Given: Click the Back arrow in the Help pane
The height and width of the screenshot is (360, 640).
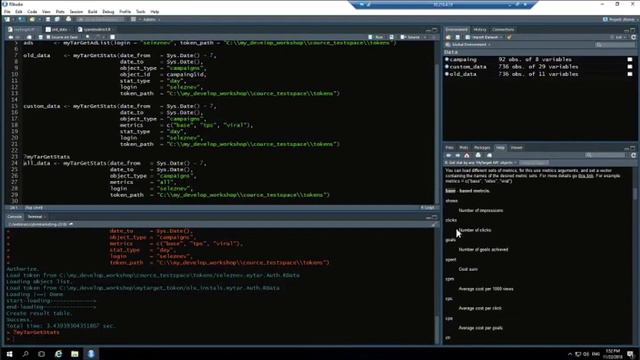Looking at the screenshot, I should click(x=449, y=155).
